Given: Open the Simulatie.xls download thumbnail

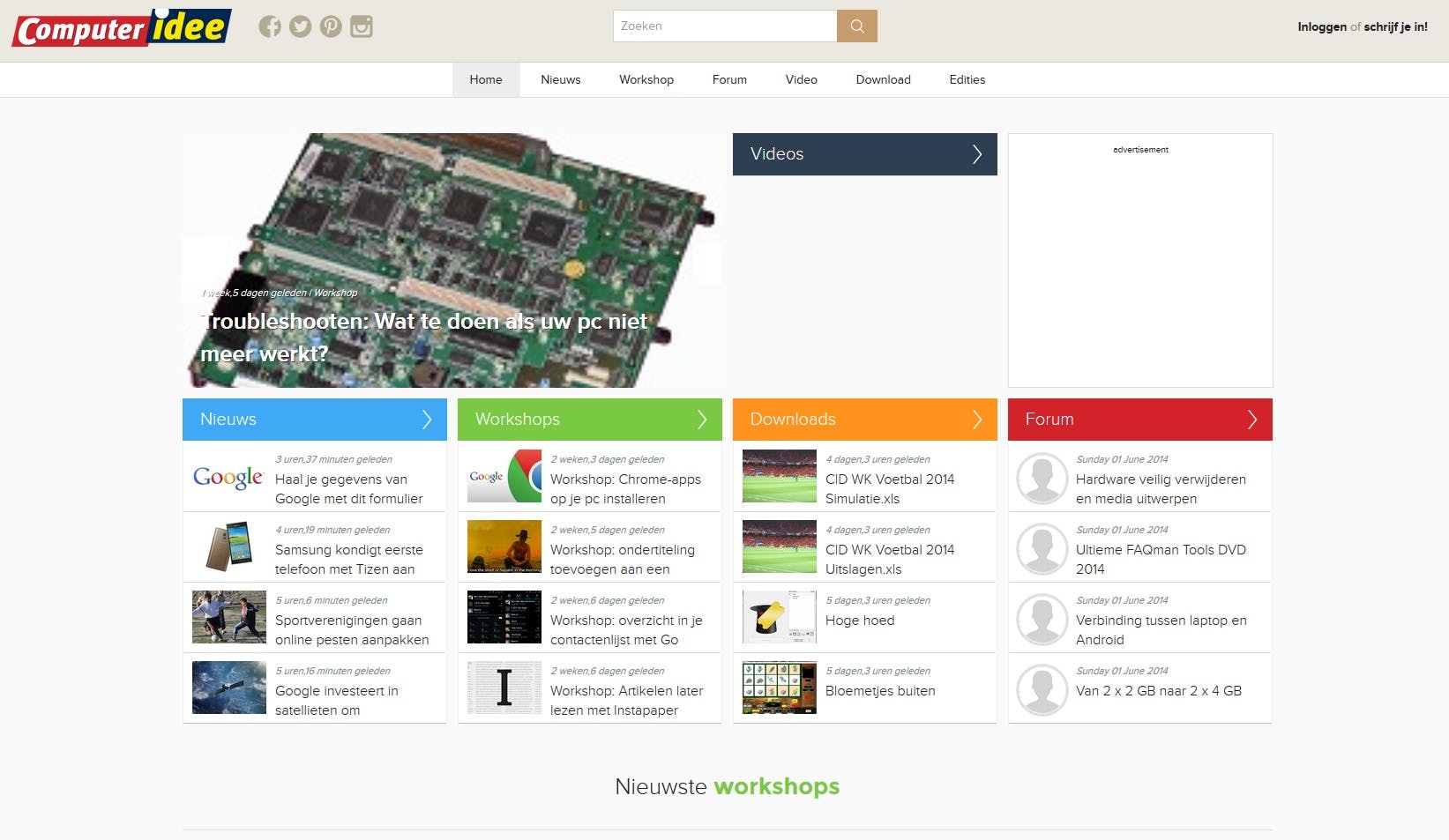Looking at the screenshot, I should click(x=780, y=477).
